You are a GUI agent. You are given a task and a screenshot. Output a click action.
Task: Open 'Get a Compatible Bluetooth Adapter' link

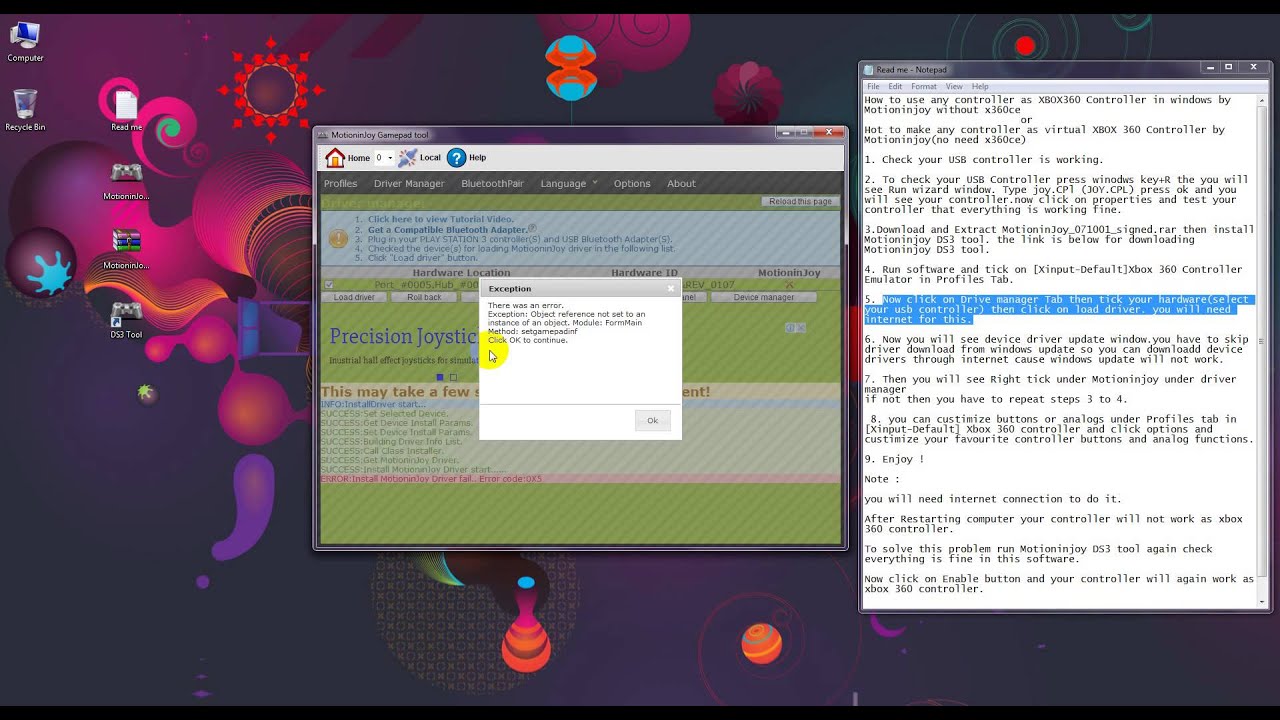click(447, 230)
